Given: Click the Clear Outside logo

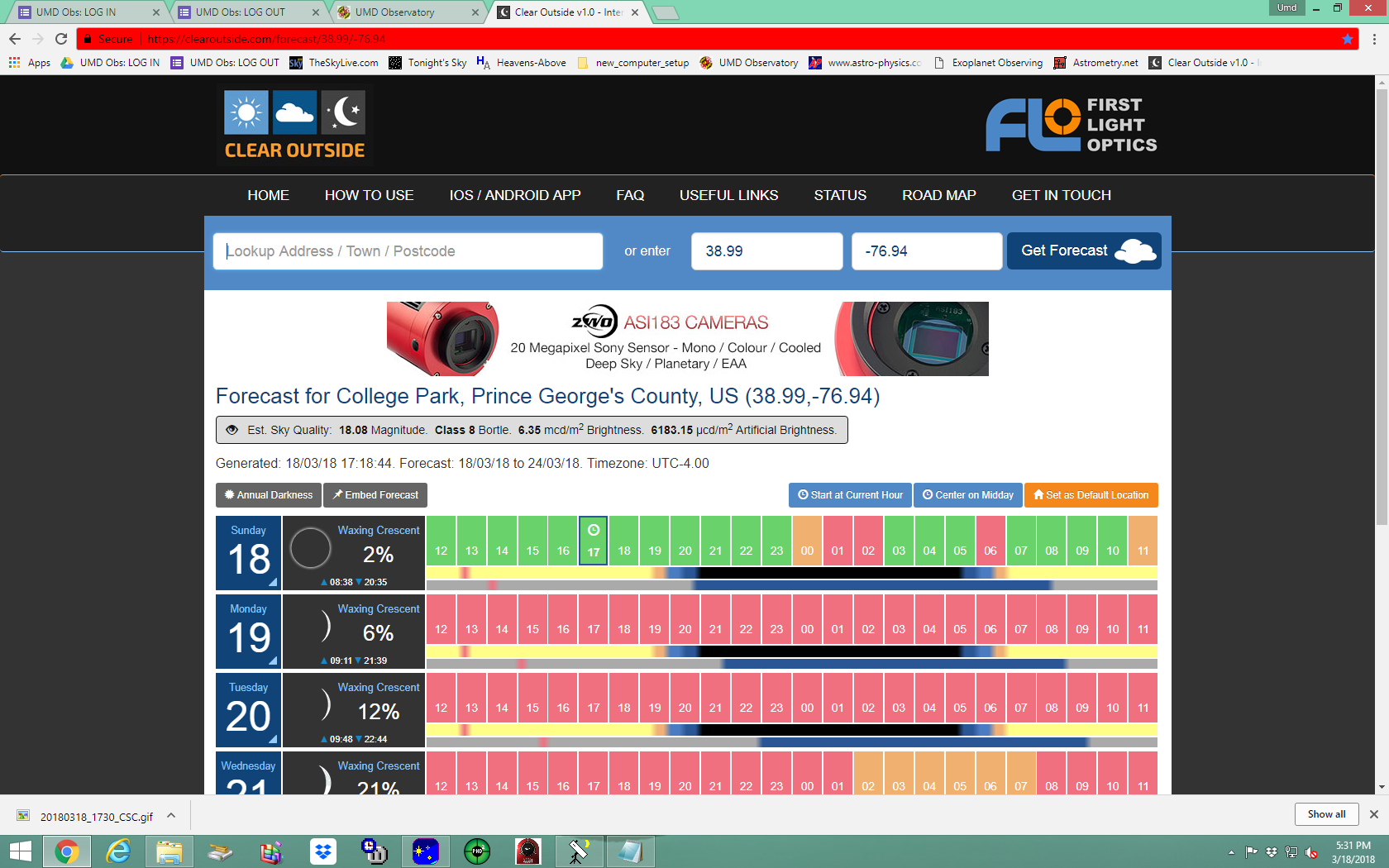Looking at the screenshot, I should click(294, 125).
